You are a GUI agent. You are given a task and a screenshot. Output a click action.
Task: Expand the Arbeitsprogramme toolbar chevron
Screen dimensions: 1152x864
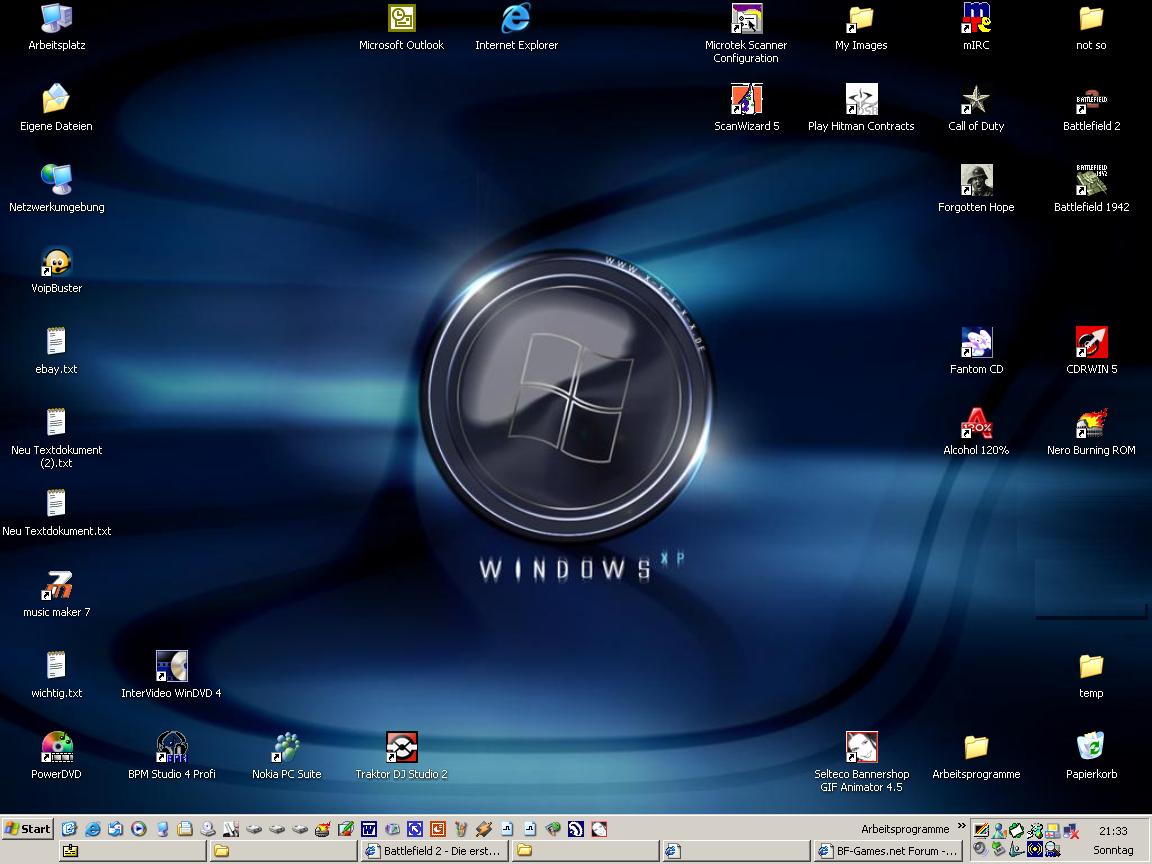click(961, 827)
